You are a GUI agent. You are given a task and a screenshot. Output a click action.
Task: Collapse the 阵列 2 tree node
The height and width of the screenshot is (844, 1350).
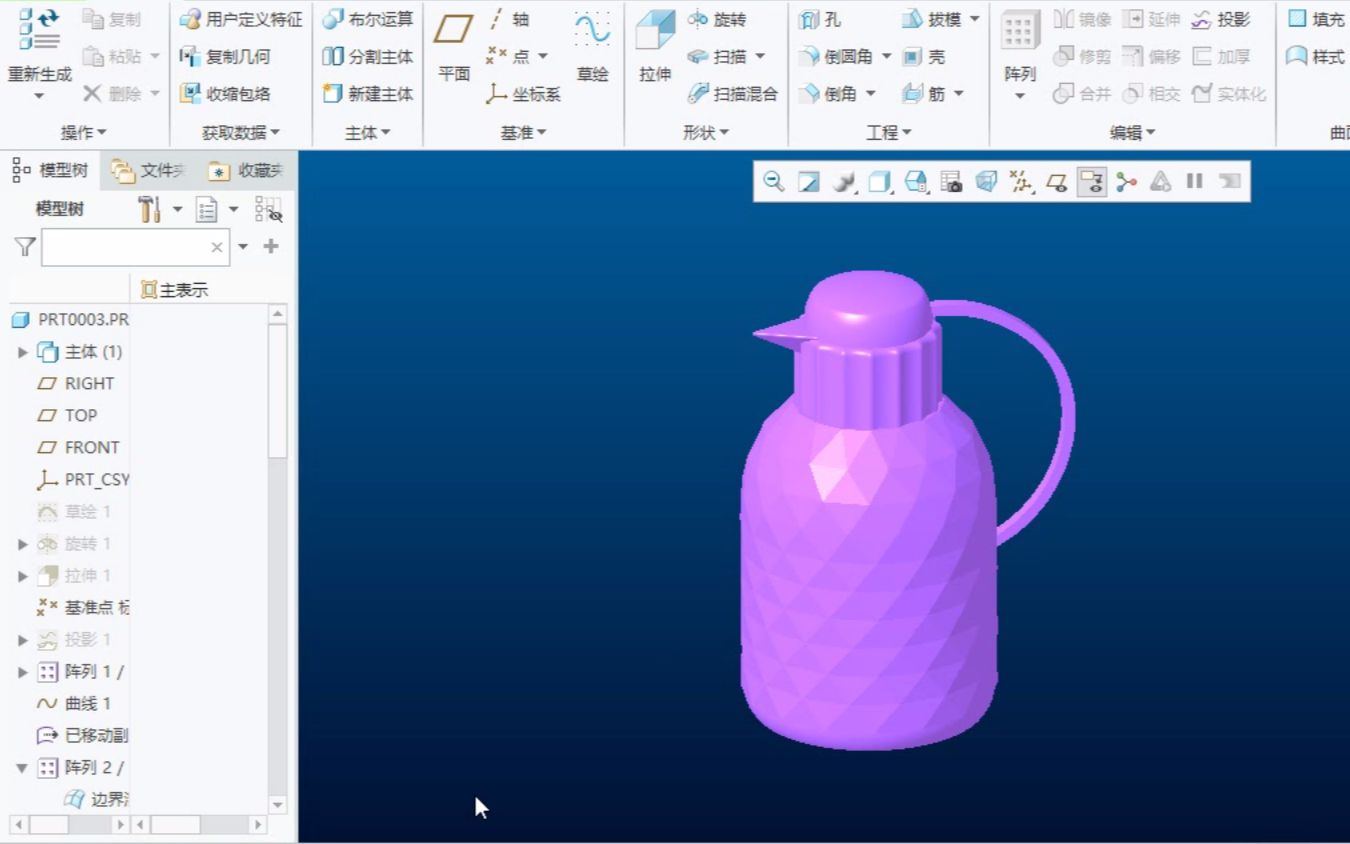point(24,768)
